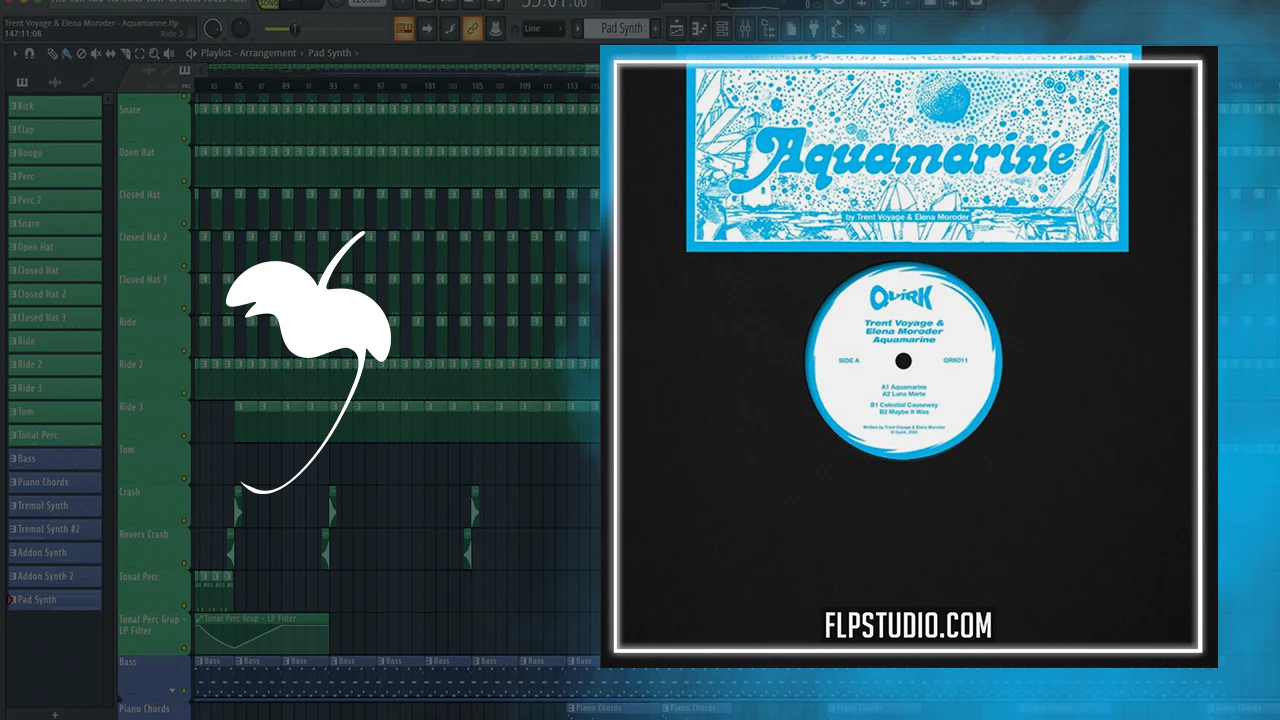Select the Bongo pattern in picker
This screenshot has width=1280, height=720.
(55, 153)
